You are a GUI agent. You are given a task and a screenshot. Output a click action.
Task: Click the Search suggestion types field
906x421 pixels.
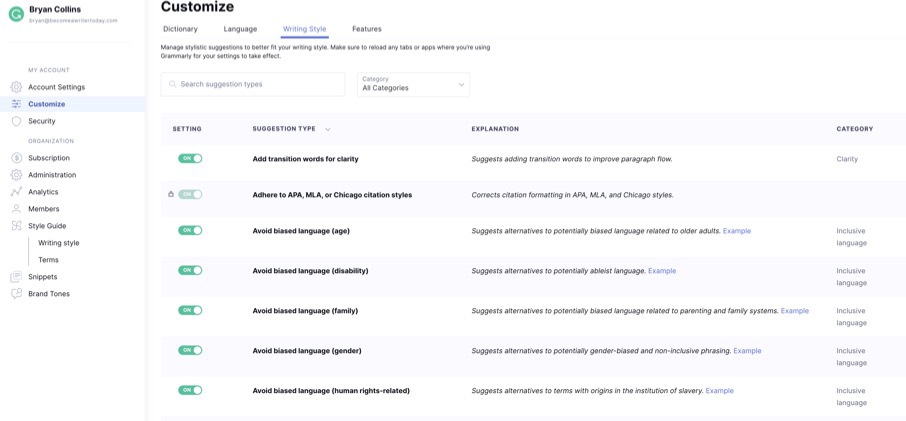point(253,84)
